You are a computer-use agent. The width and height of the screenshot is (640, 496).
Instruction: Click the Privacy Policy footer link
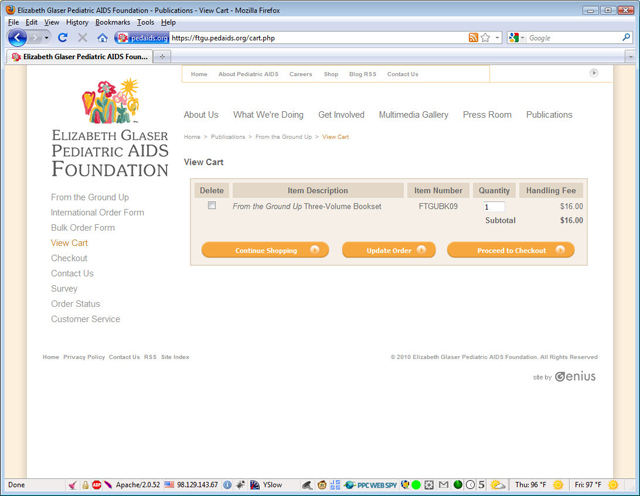(x=84, y=357)
